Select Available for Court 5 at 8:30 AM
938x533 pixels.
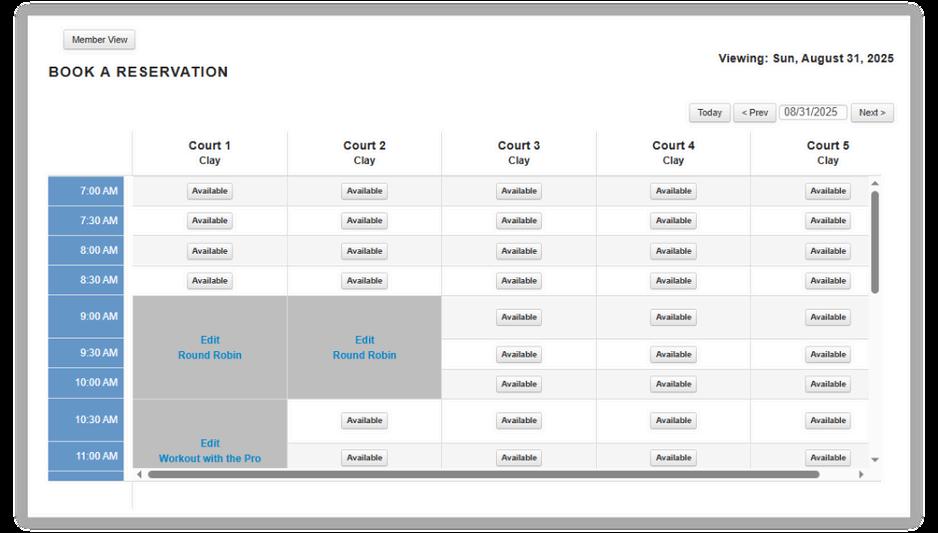click(x=827, y=281)
